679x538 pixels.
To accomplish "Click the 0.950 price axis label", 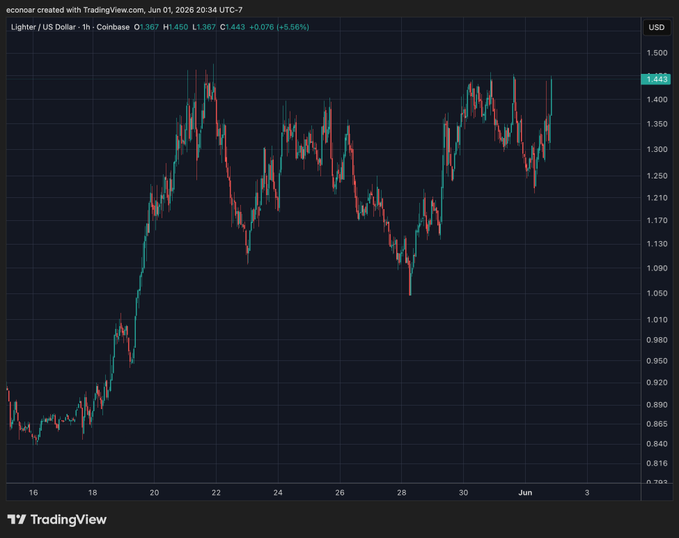I will 657,361.
